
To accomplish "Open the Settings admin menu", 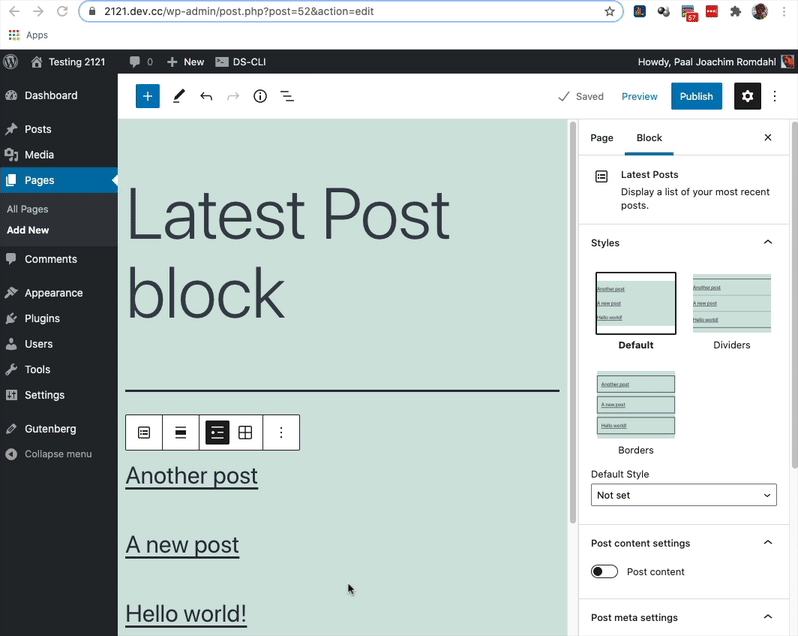I will point(59,395).
